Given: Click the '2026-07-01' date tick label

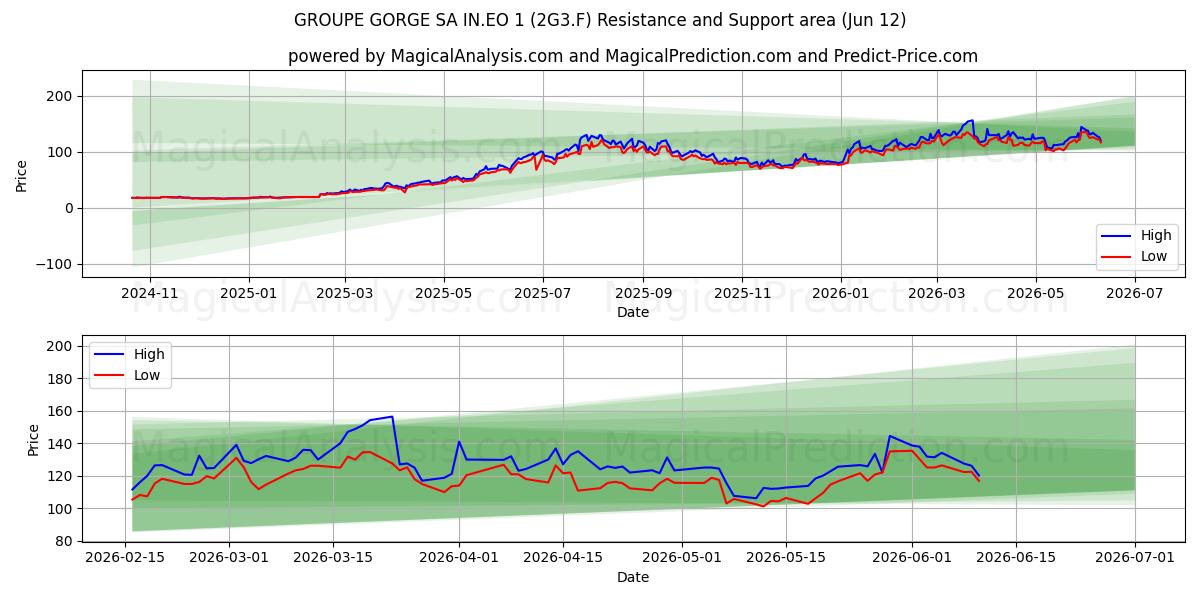Looking at the screenshot, I should [x=1135, y=557].
